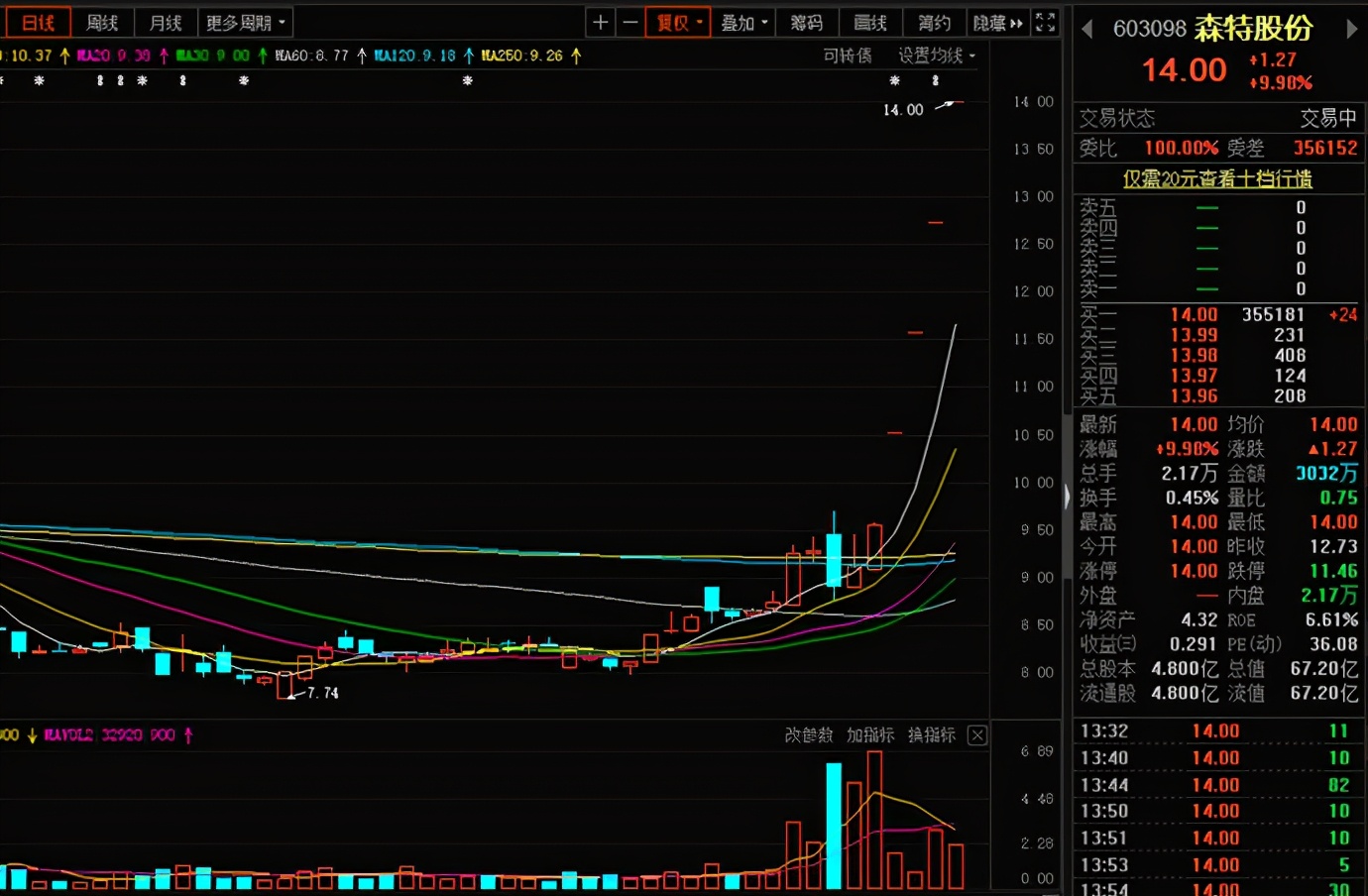
Task: Click buy-one price 14.00 row
Action: (x=1218, y=314)
